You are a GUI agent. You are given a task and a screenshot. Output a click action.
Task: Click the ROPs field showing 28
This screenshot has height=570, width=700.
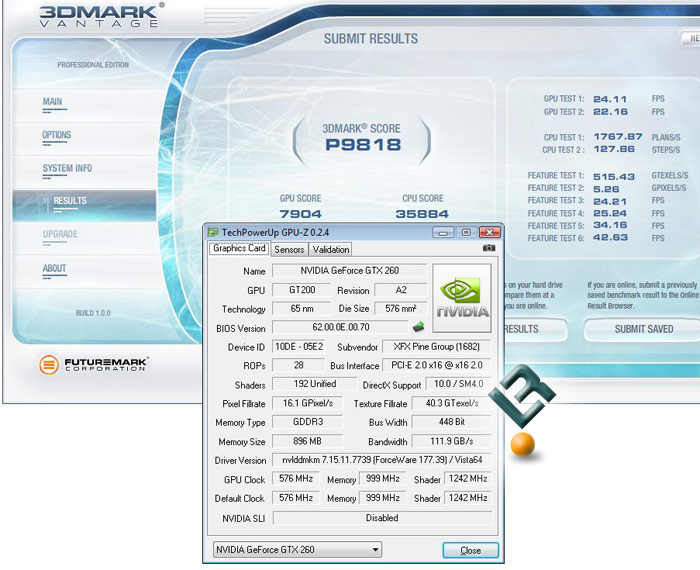299,365
